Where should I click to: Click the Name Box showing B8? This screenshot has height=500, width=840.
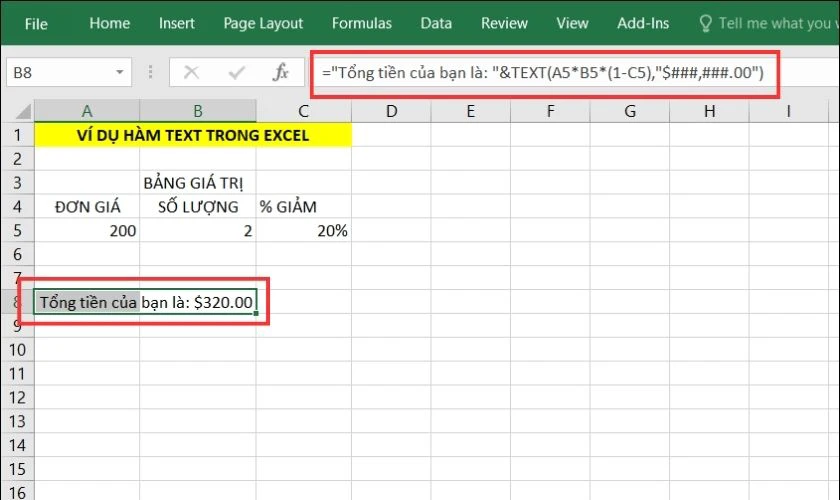tap(69, 72)
